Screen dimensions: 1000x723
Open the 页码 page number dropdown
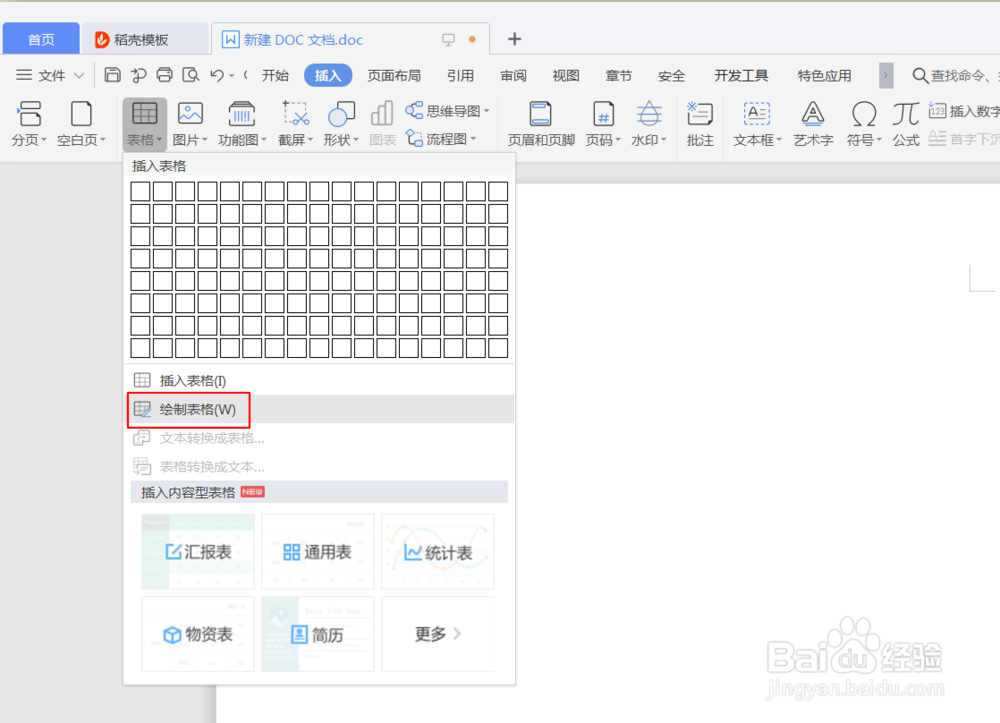click(x=604, y=124)
